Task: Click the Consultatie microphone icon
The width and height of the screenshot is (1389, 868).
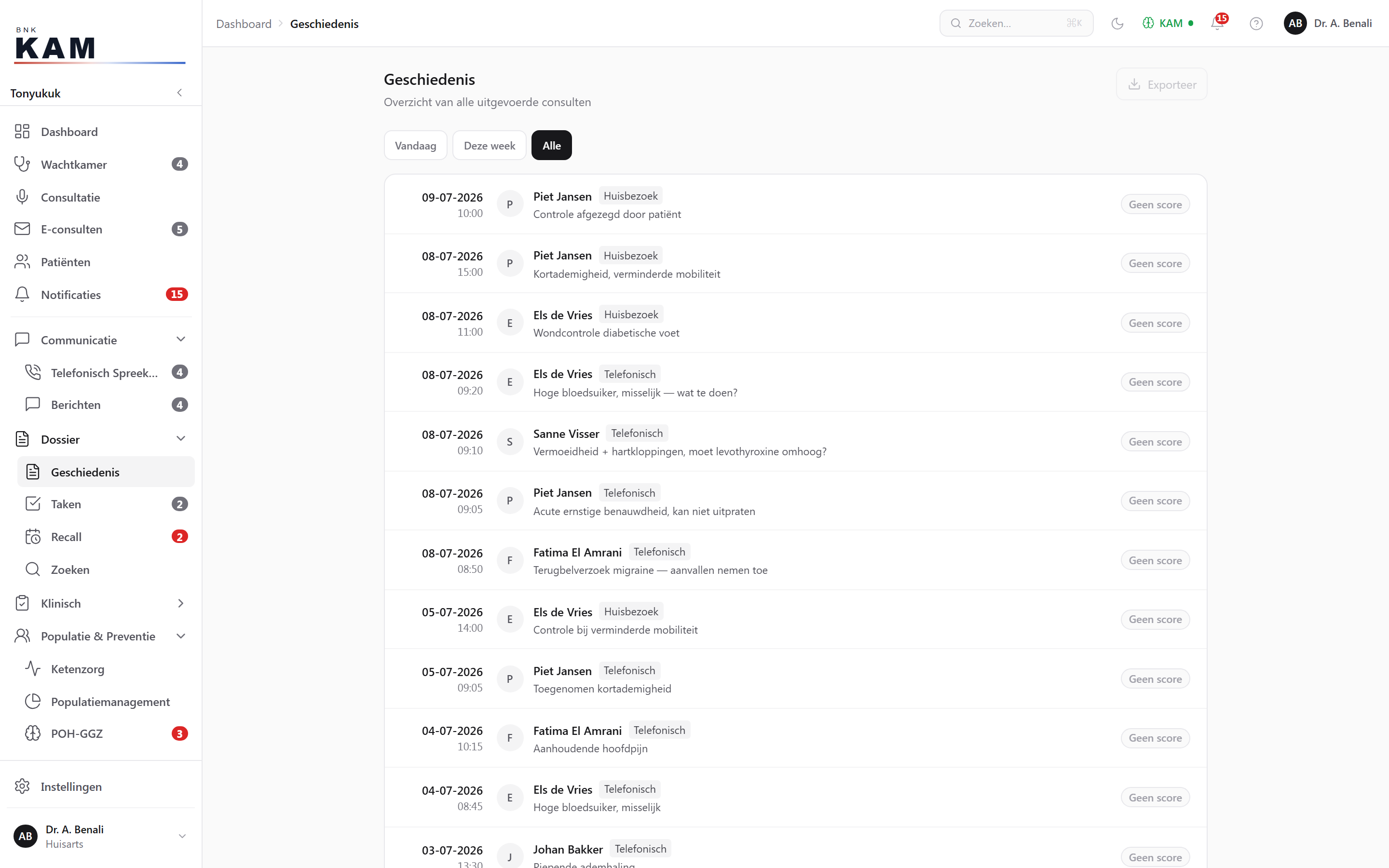Action: click(22, 197)
